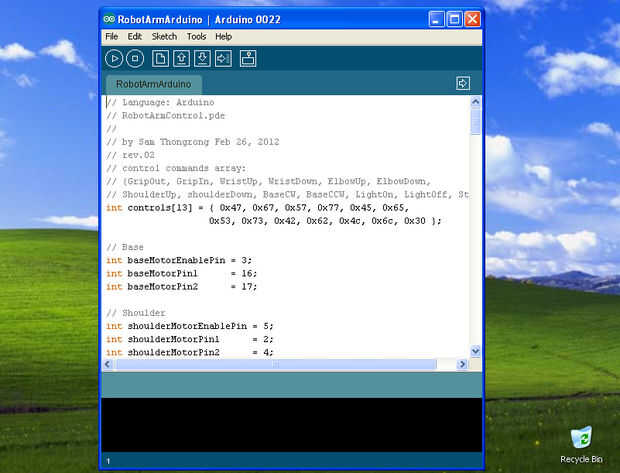Minimize the Arduino window
Viewport: 620px width, 473px height.
(436, 19)
